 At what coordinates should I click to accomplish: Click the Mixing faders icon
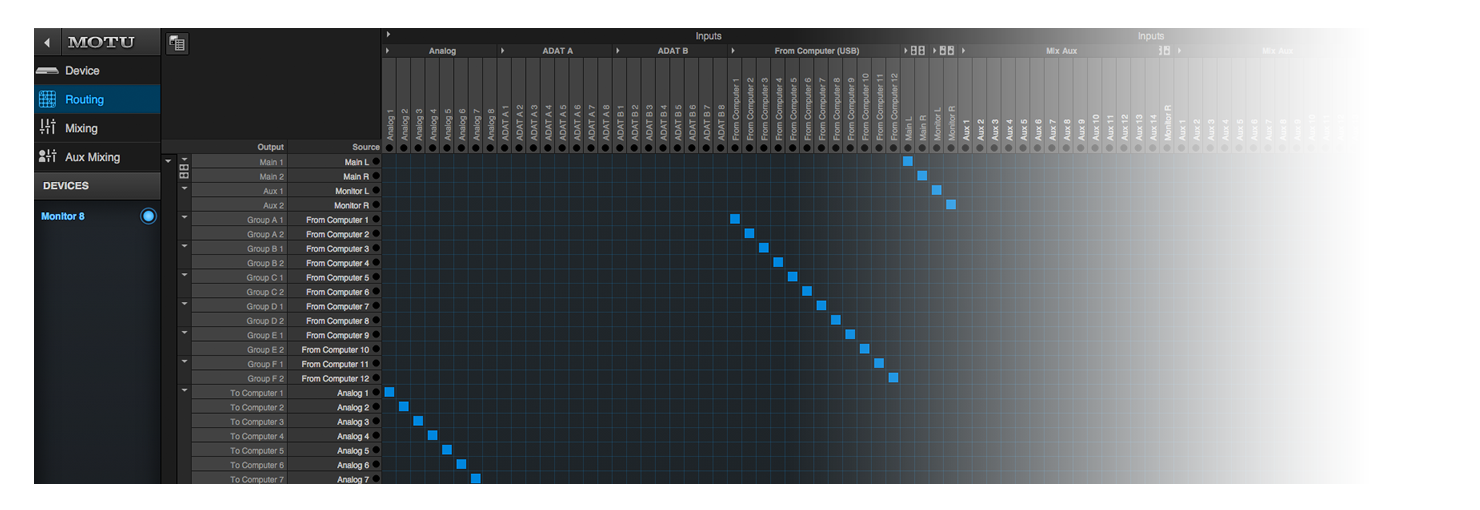click(x=47, y=128)
